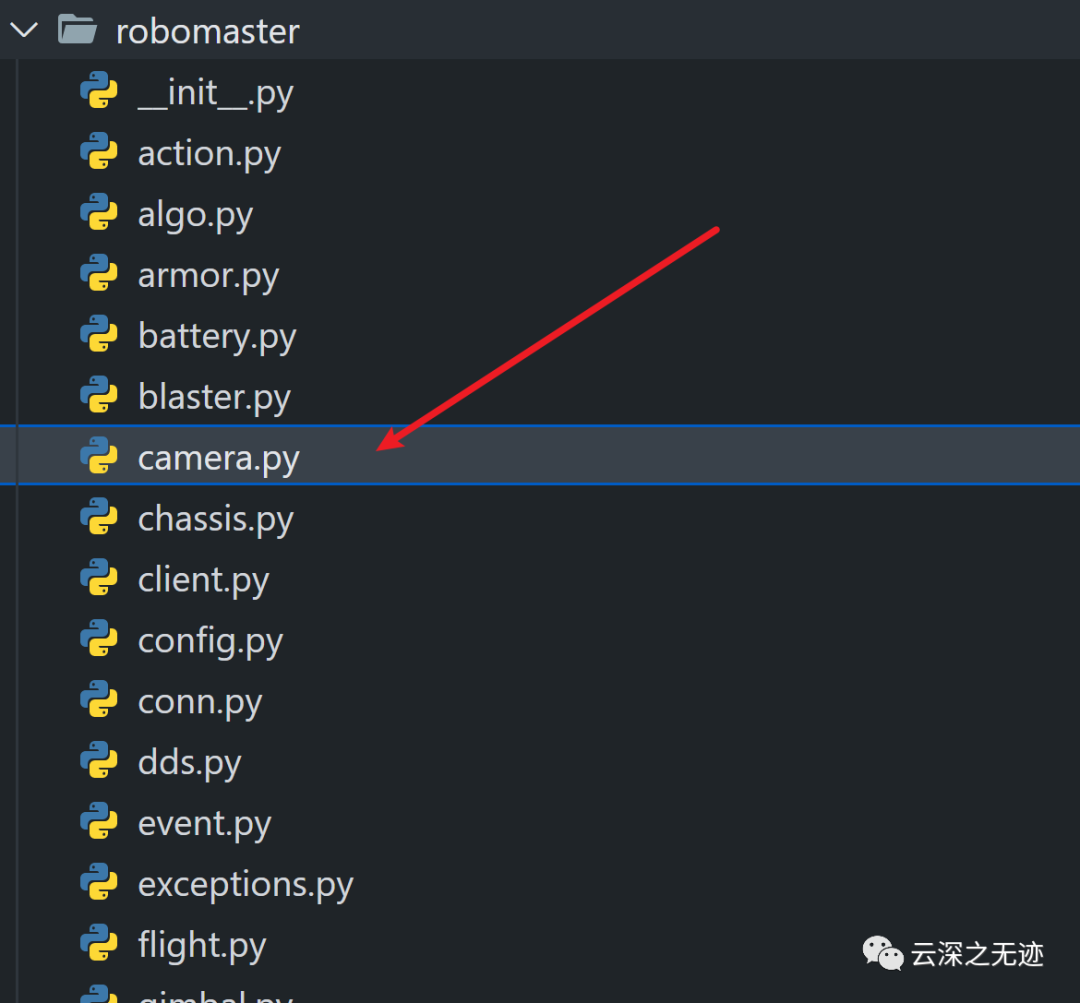Click the Python icon beside blaster.py
Image resolution: width=1080 pixels, height=1003 pixels.
click(99, 396)
